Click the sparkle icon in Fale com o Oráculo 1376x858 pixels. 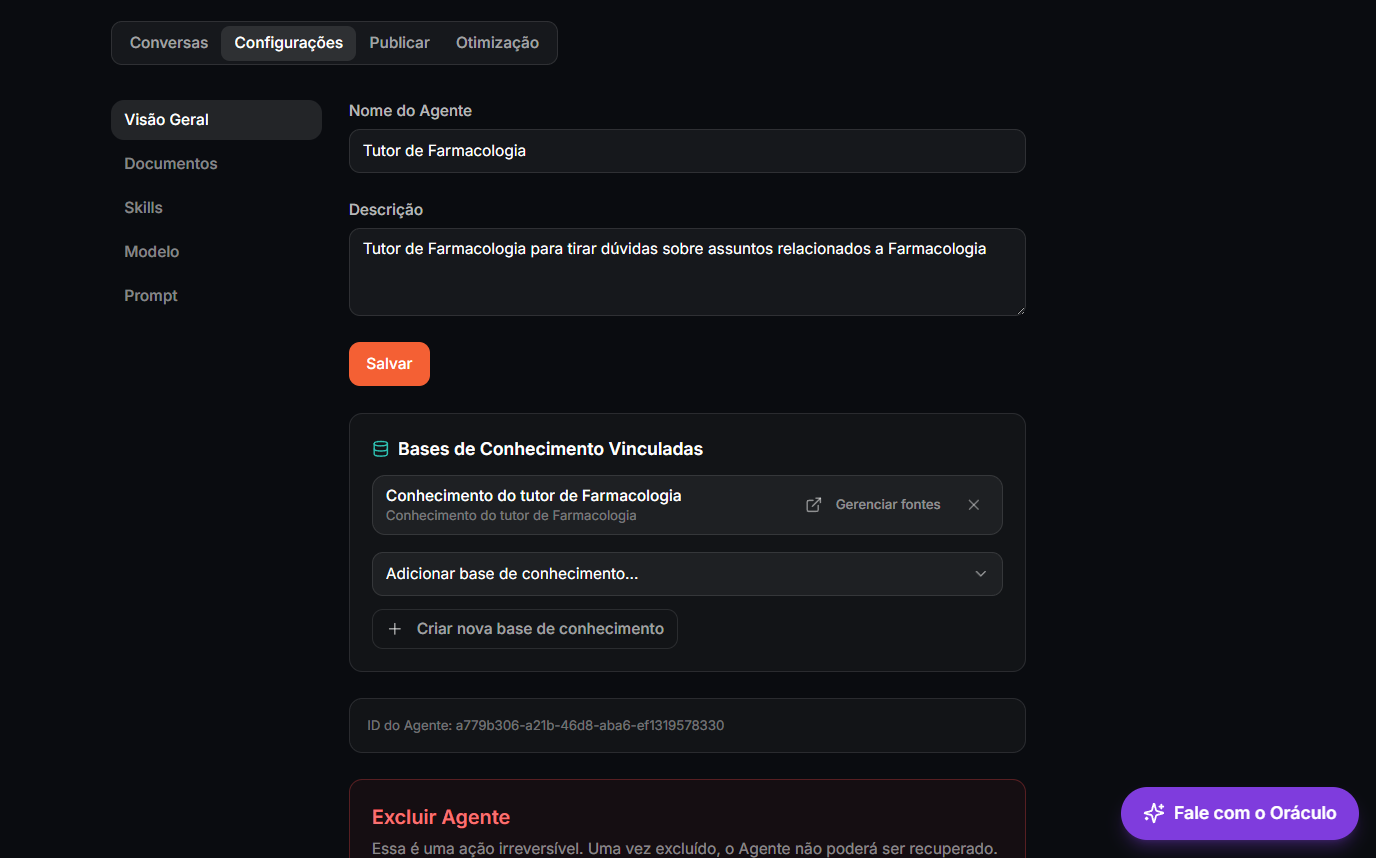click(x=1154, y=813)
